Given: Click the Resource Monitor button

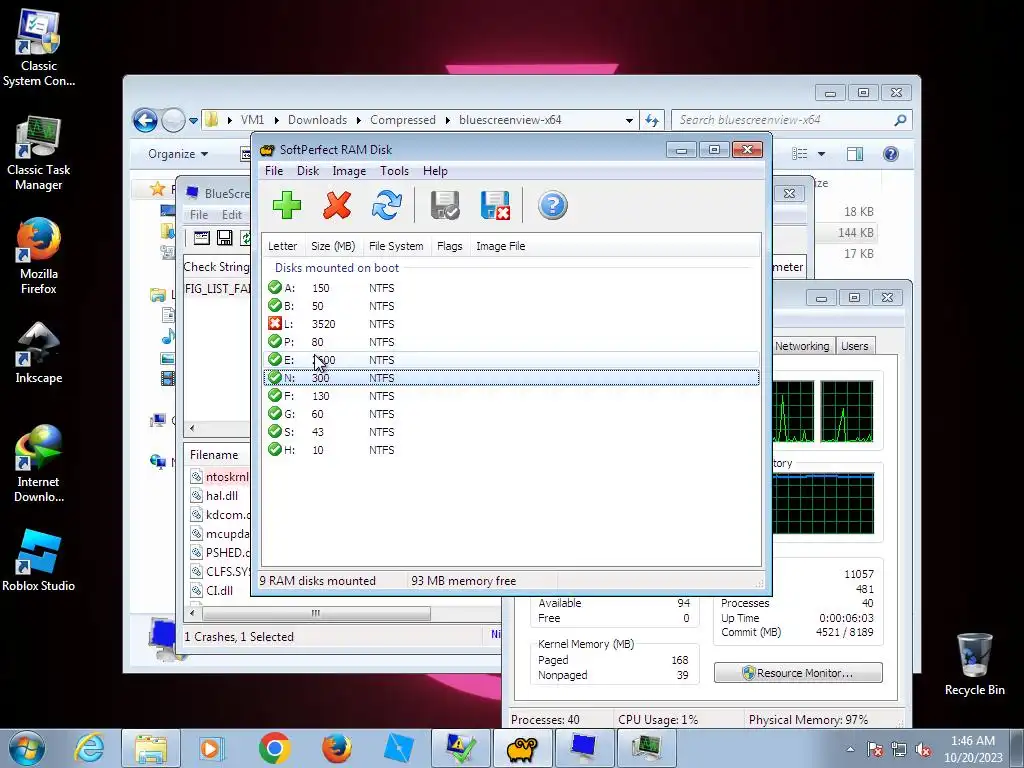Looking at the screenshot, I should (798, 673).
